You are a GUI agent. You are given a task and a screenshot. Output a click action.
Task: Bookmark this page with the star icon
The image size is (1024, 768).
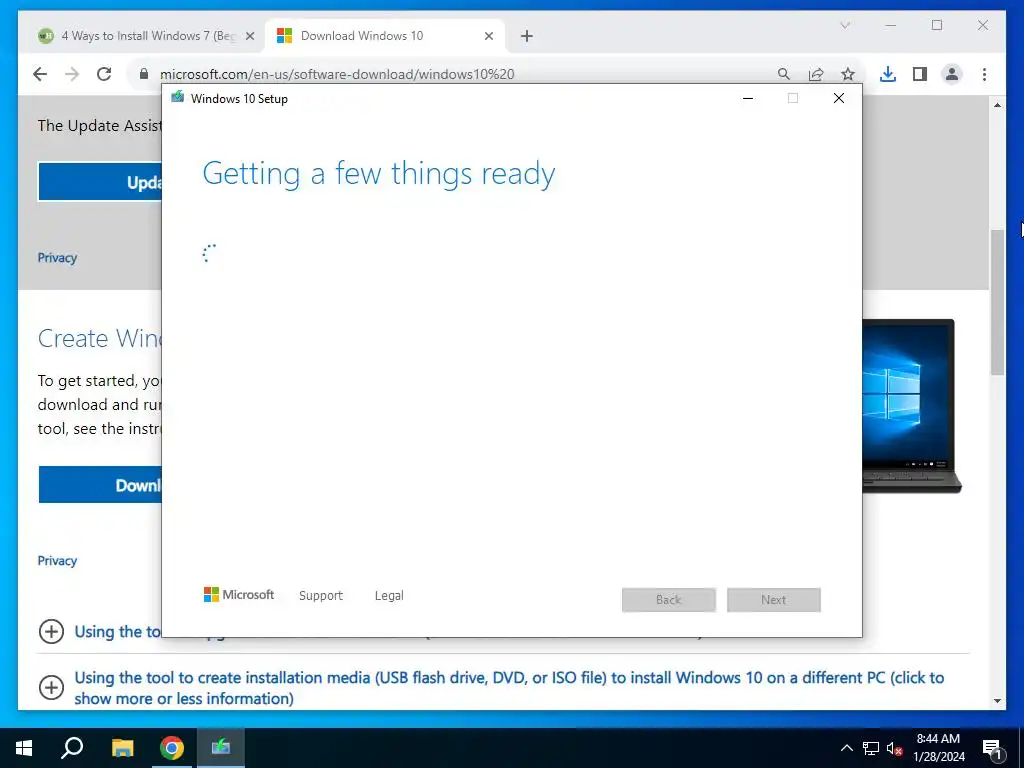point(848,74)
